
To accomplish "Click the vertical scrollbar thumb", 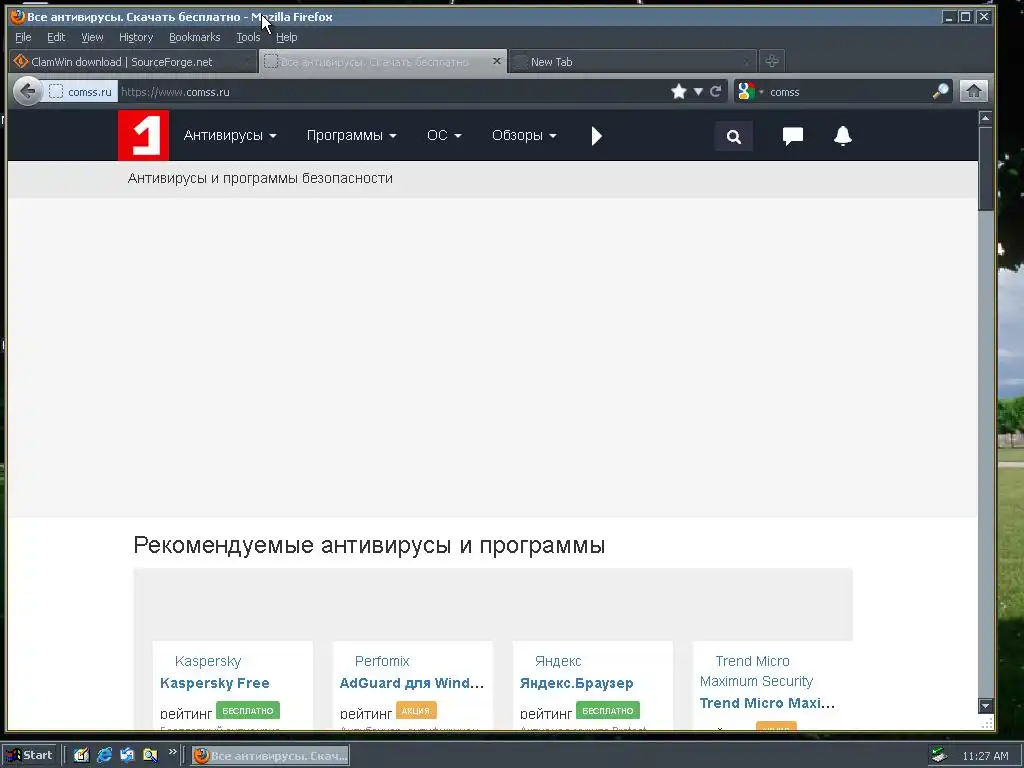I will pyautogui.click(x=985, y=168).
